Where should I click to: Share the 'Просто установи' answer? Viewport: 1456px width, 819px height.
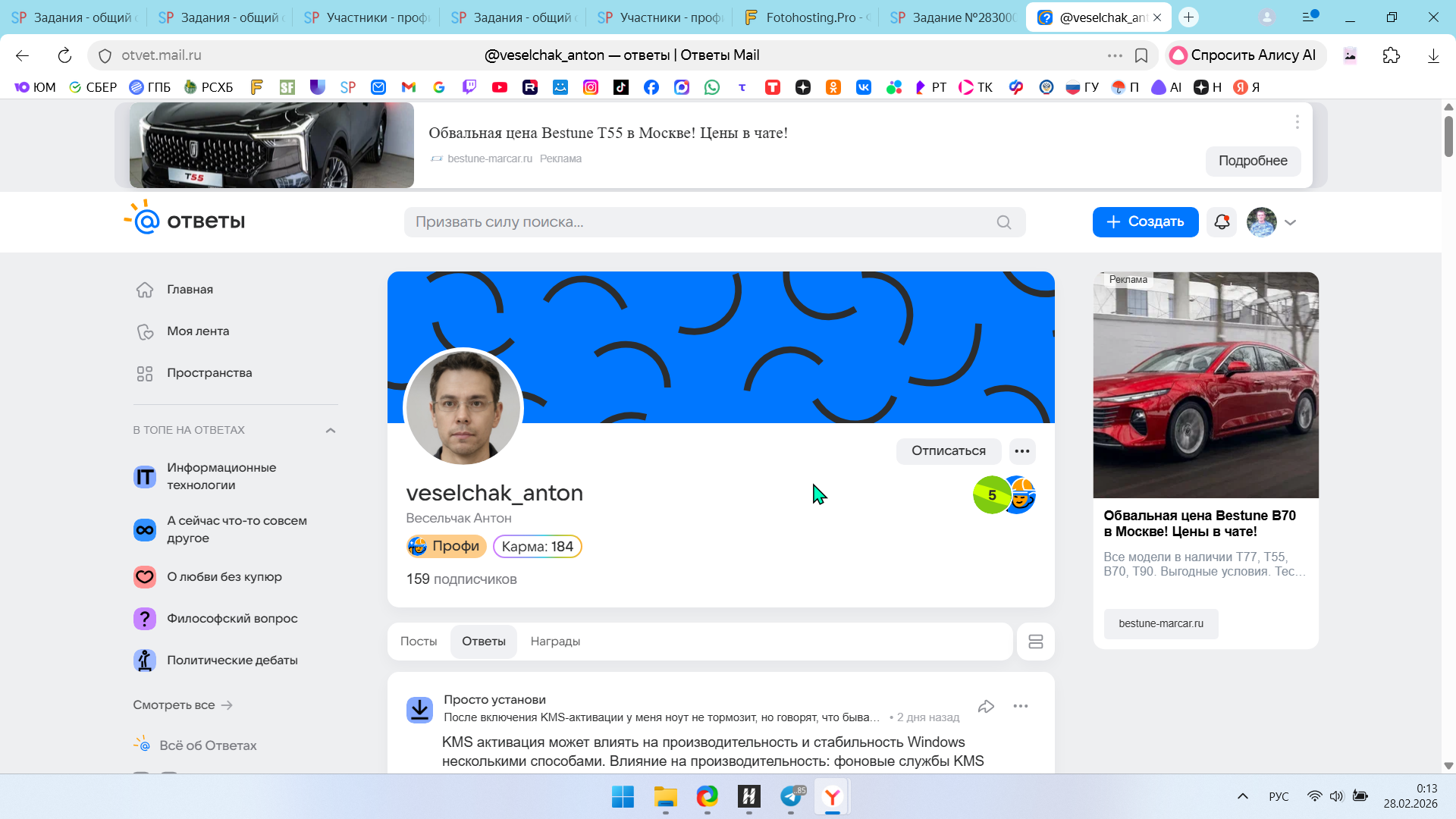986,707
